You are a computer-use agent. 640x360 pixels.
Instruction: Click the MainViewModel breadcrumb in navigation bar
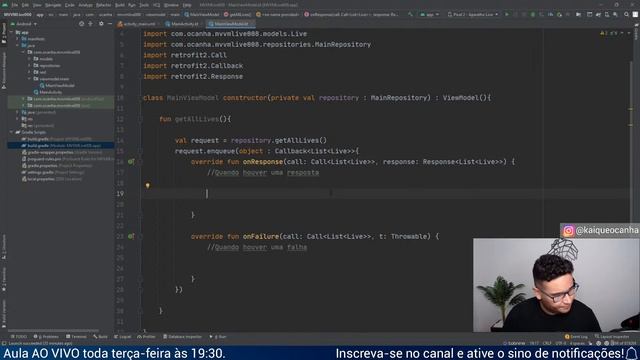202,15
